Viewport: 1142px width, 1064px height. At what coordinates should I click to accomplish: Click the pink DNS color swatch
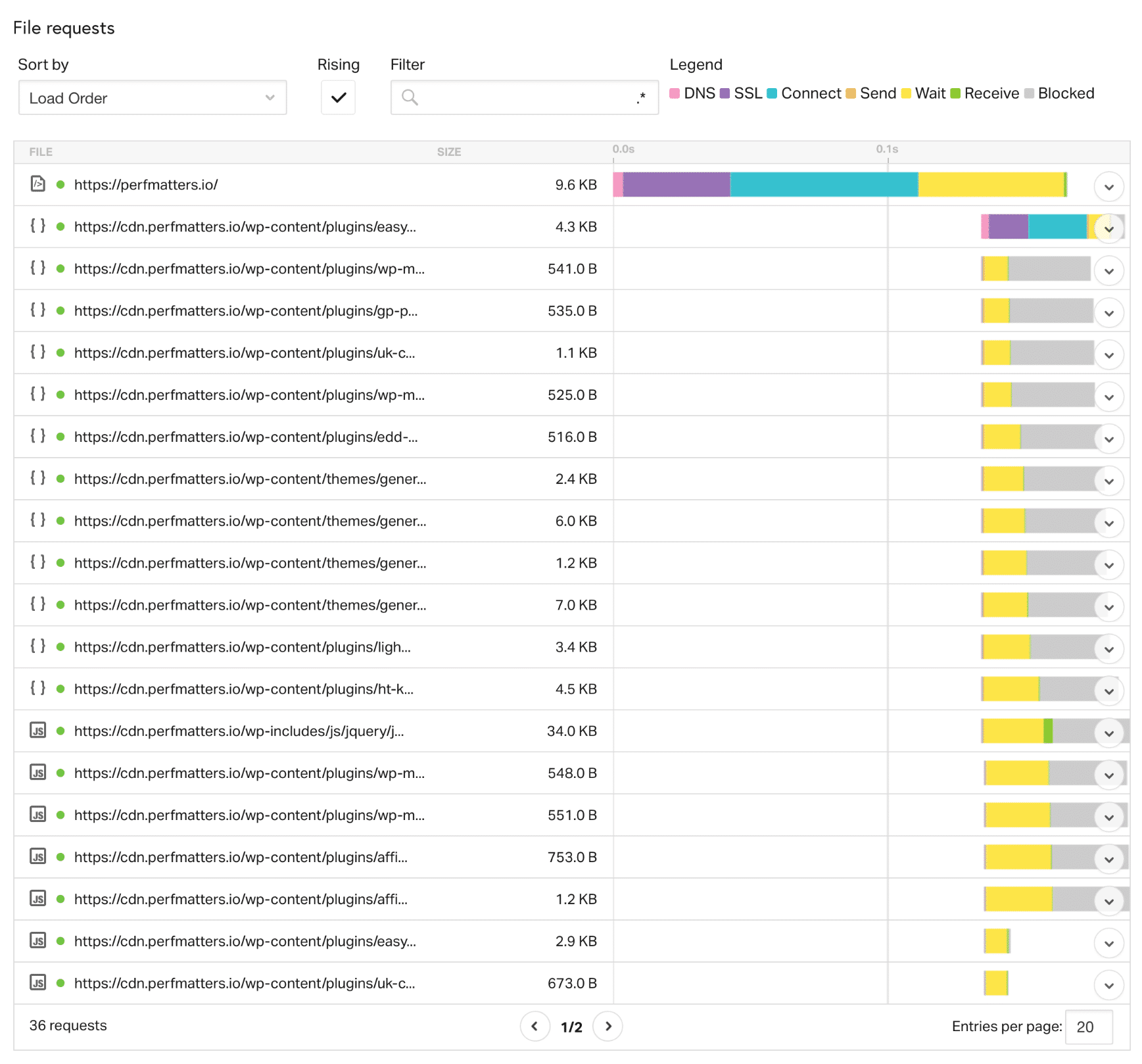pos(675,93)
